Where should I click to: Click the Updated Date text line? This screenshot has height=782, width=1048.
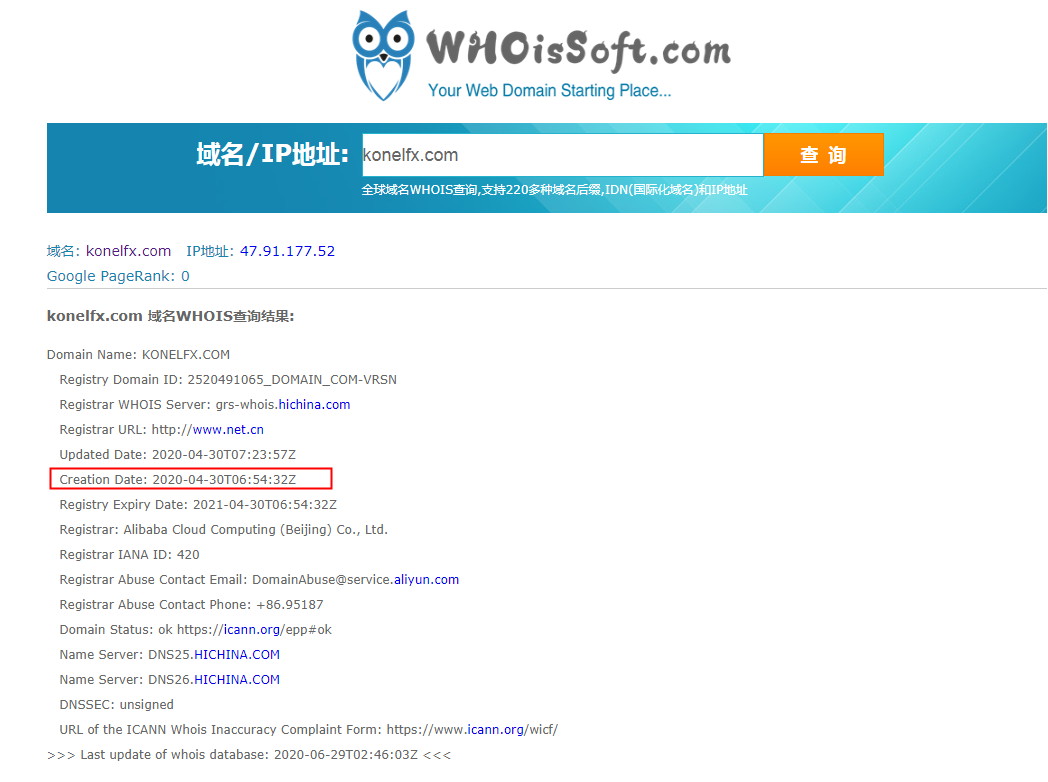pyautogui.click(x=178, y=454)
